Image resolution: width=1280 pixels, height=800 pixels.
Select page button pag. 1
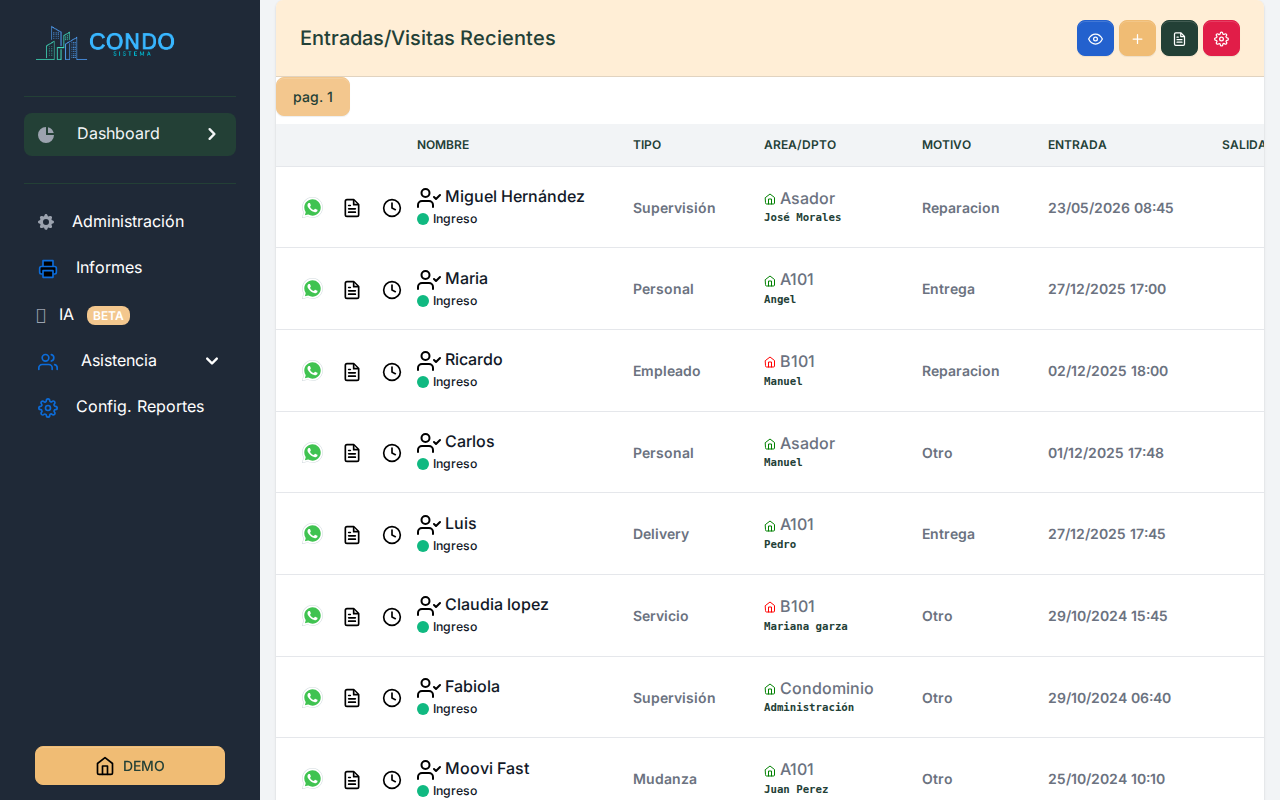[313, 97]
